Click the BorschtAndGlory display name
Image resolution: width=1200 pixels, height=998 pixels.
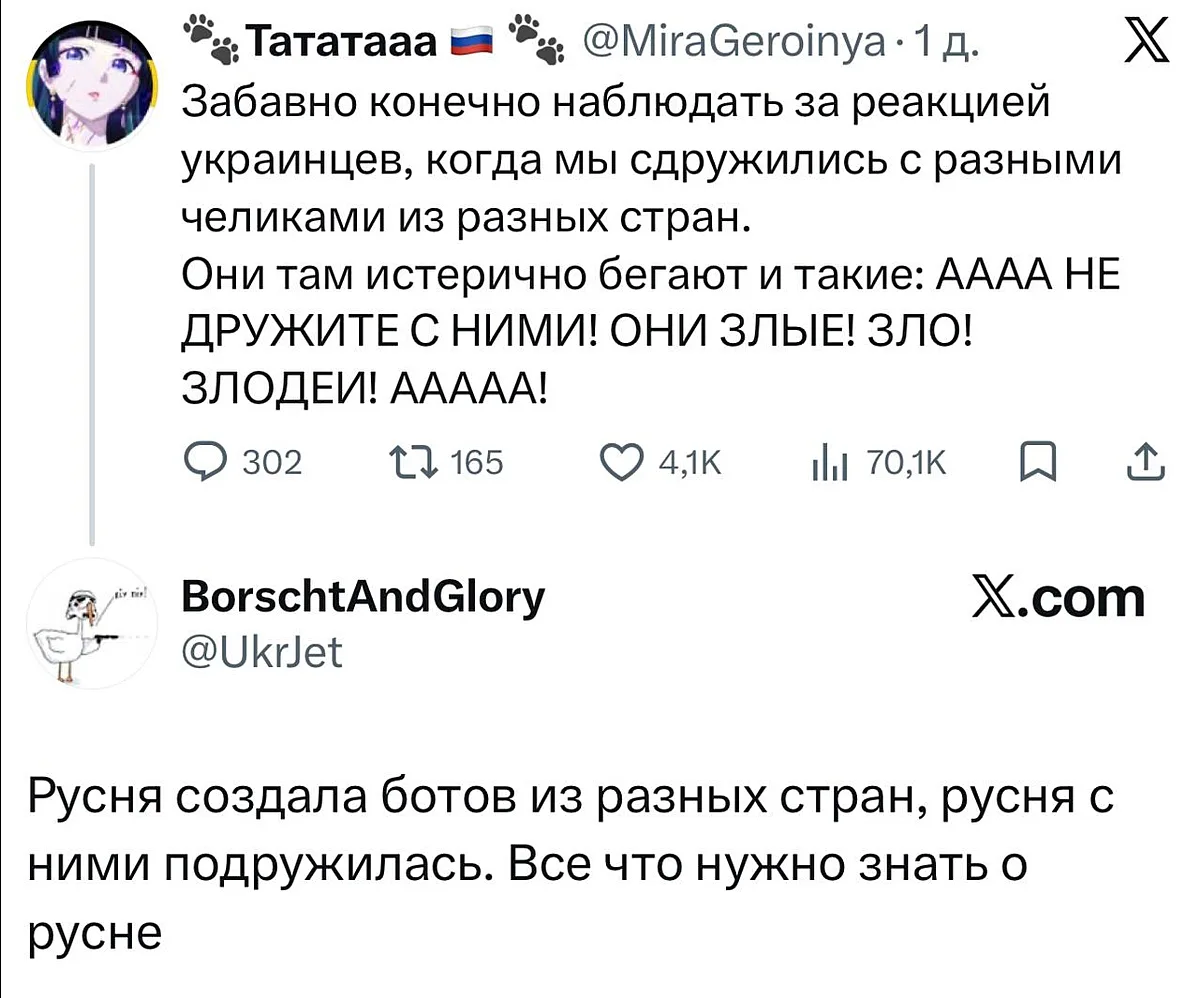pyautogui.click(x=364, y=599)
